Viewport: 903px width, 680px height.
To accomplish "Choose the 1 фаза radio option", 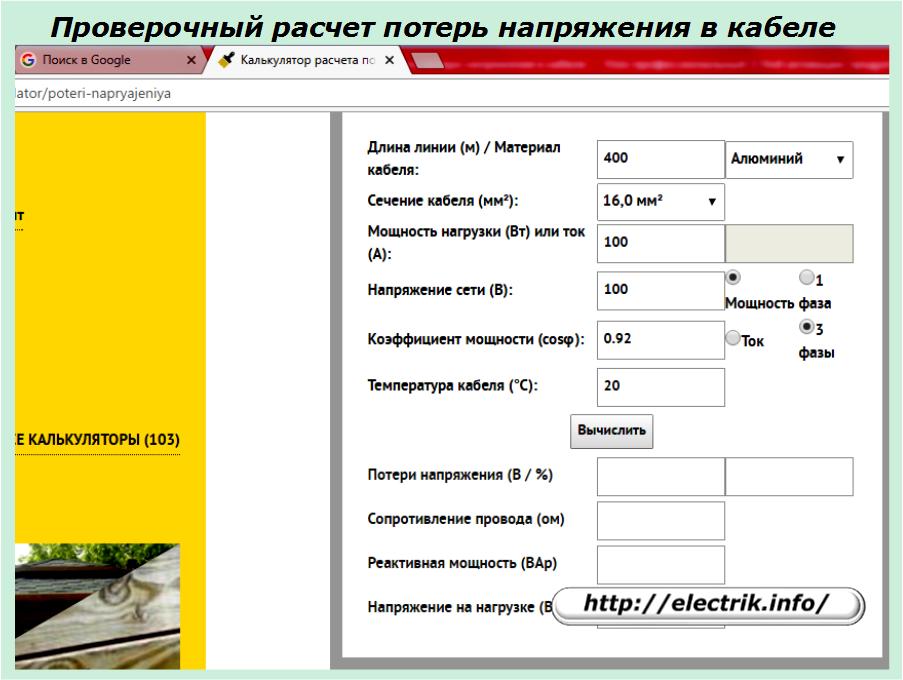I will pyautogui.click(x=806, y=279).
